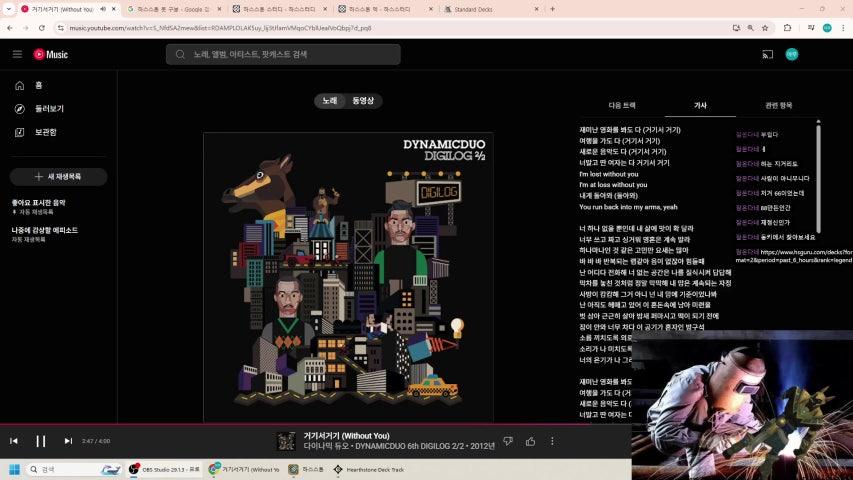853x480 pixels.
Task: Open the Chrome three-dot menu
Action: coord(843,28)
